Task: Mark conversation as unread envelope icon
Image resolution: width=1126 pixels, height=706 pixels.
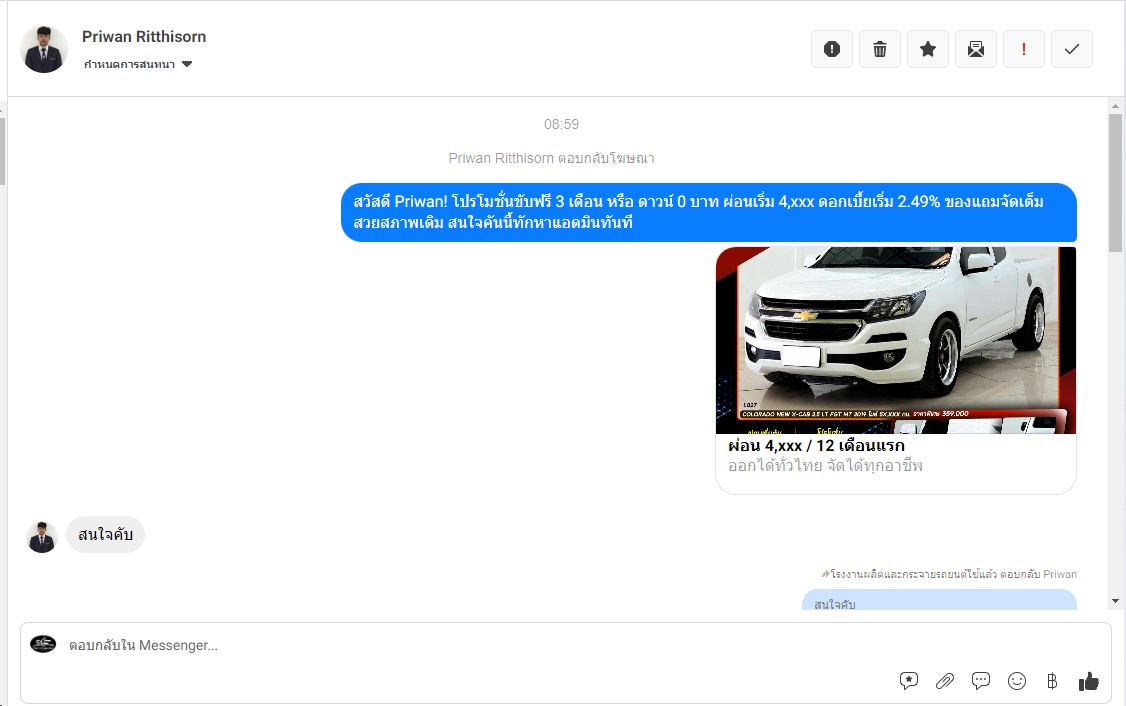Action: [976, 49]
